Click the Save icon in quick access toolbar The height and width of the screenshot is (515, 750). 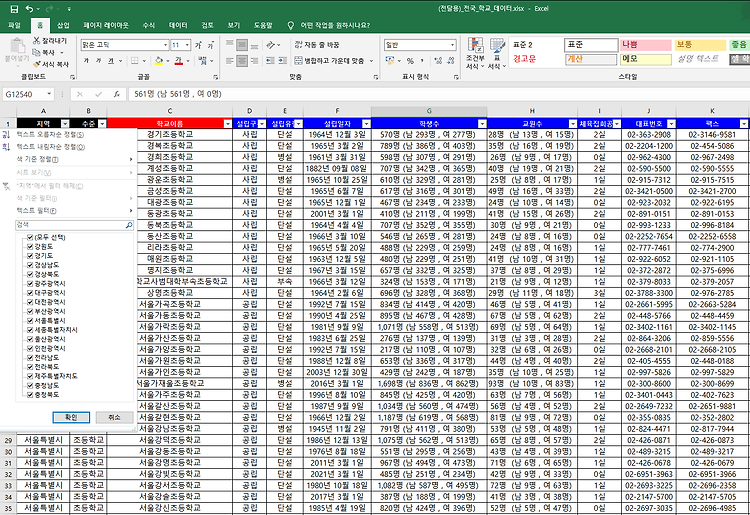tap(14, 9)
